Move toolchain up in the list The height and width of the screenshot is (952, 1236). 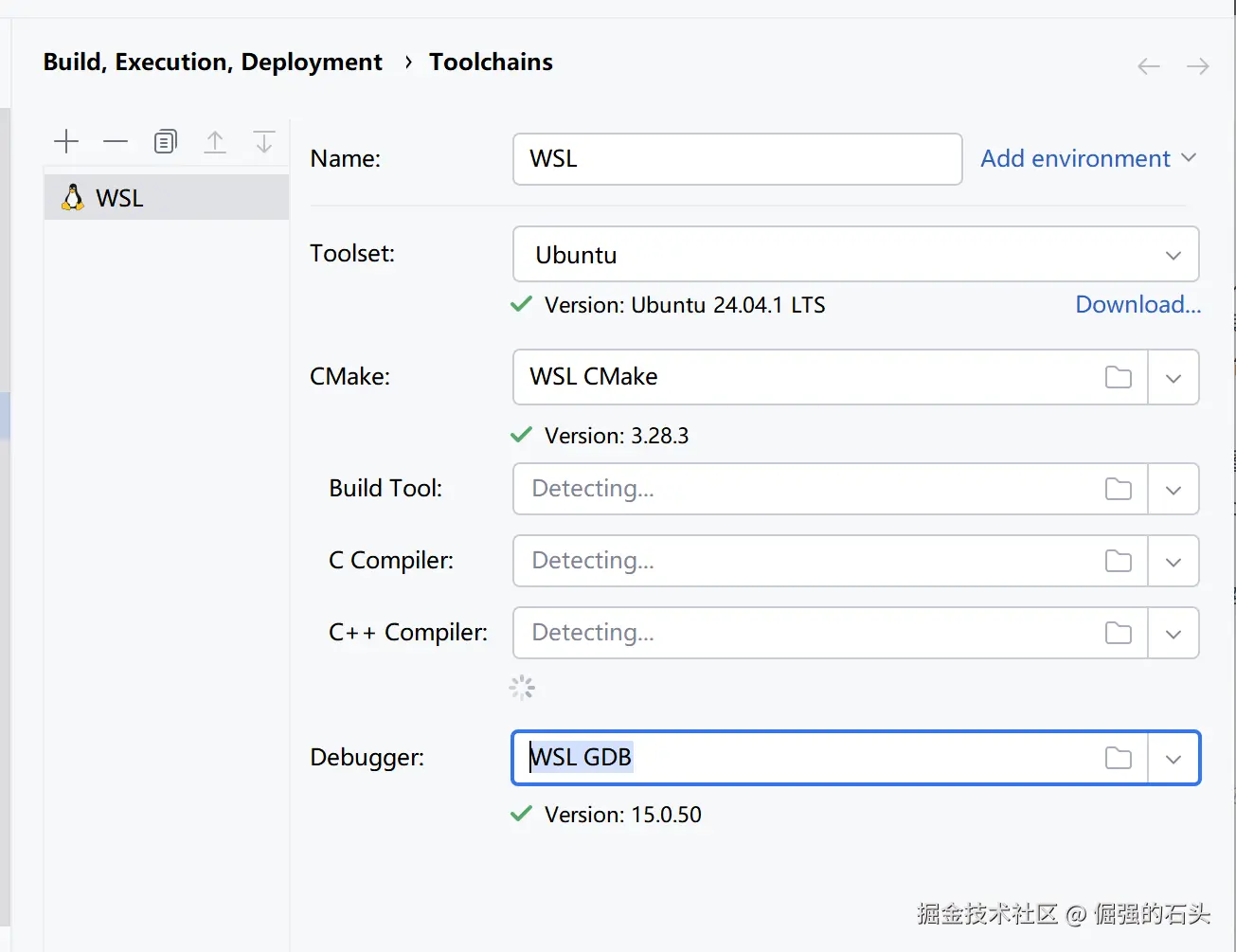coord(215,142)
